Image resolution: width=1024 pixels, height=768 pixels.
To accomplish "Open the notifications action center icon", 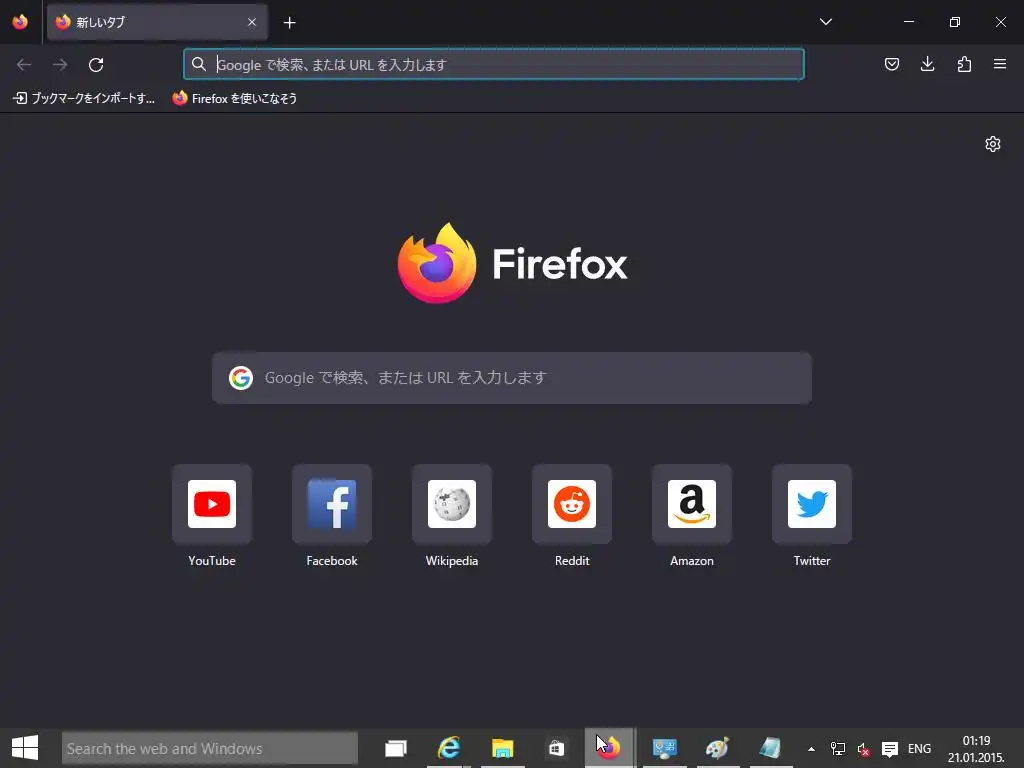I will coord(889,749).
